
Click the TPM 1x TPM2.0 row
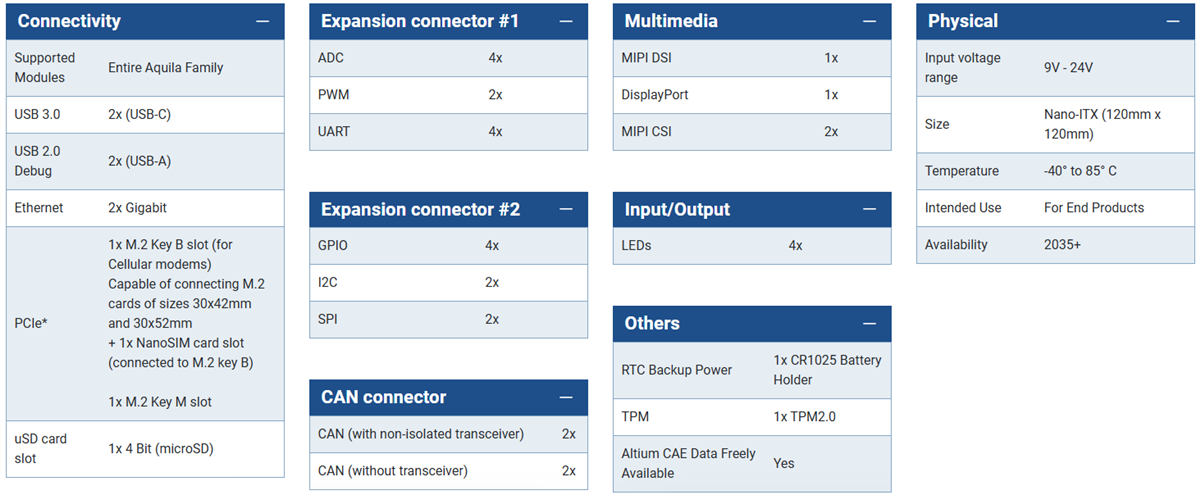751,417
